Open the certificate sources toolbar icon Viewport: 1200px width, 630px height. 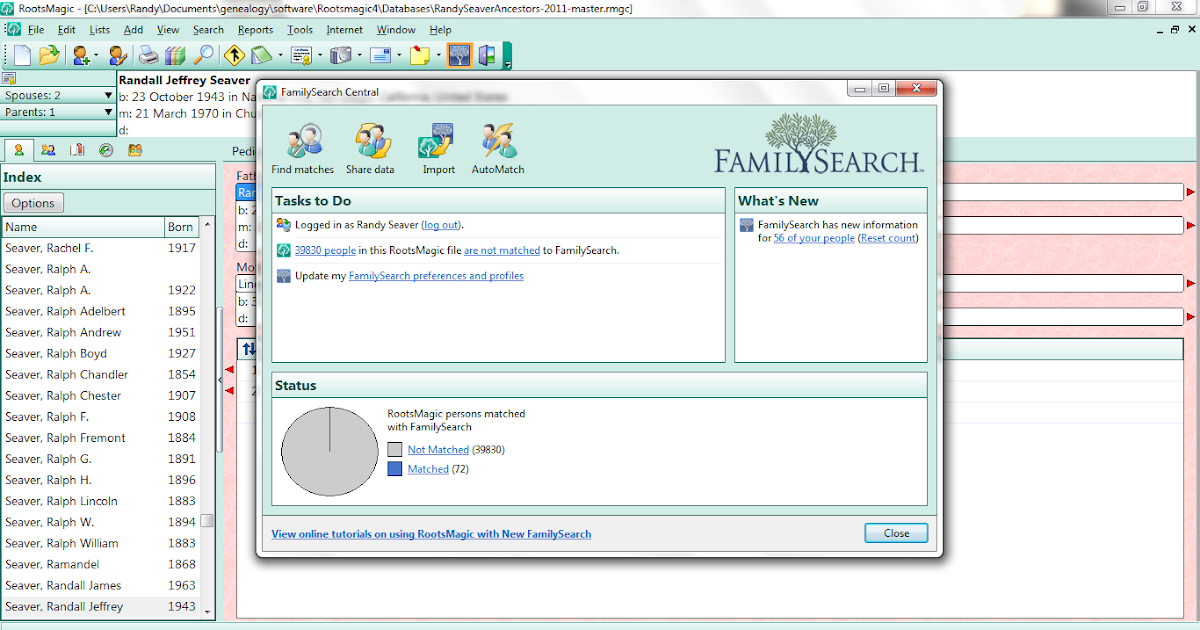point(300,55)
